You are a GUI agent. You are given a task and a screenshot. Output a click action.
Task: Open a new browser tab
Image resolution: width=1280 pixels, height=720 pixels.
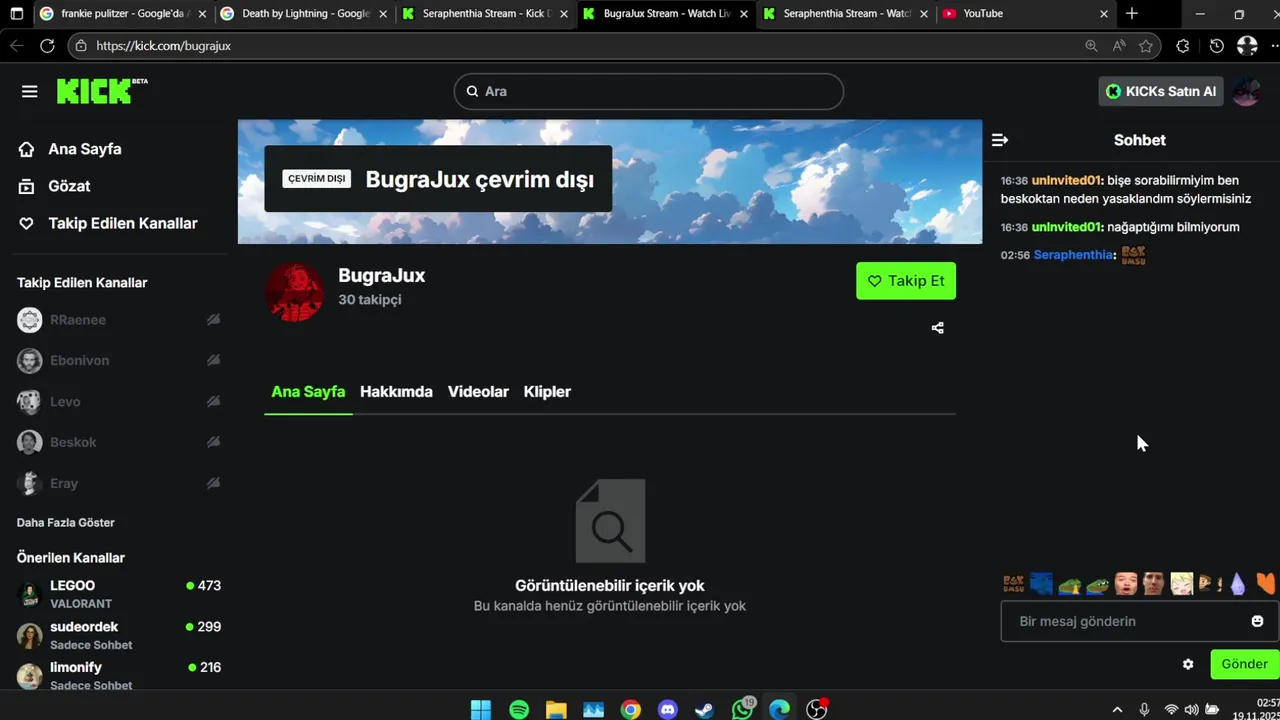(1132, 14)
